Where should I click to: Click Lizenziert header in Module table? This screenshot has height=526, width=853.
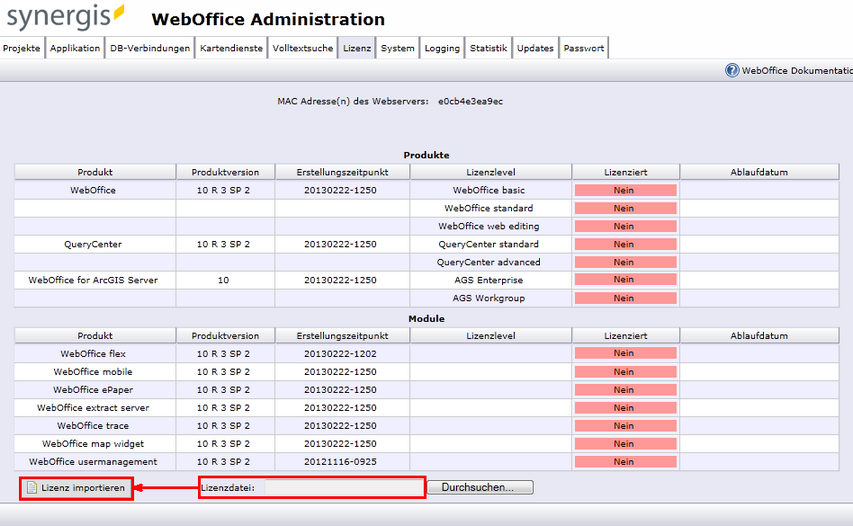(x=626, y=336)
